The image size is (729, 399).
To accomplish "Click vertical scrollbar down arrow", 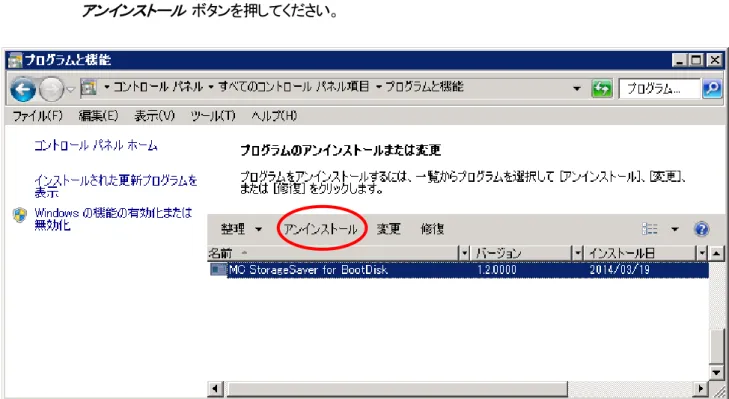I will pos(716,372).
